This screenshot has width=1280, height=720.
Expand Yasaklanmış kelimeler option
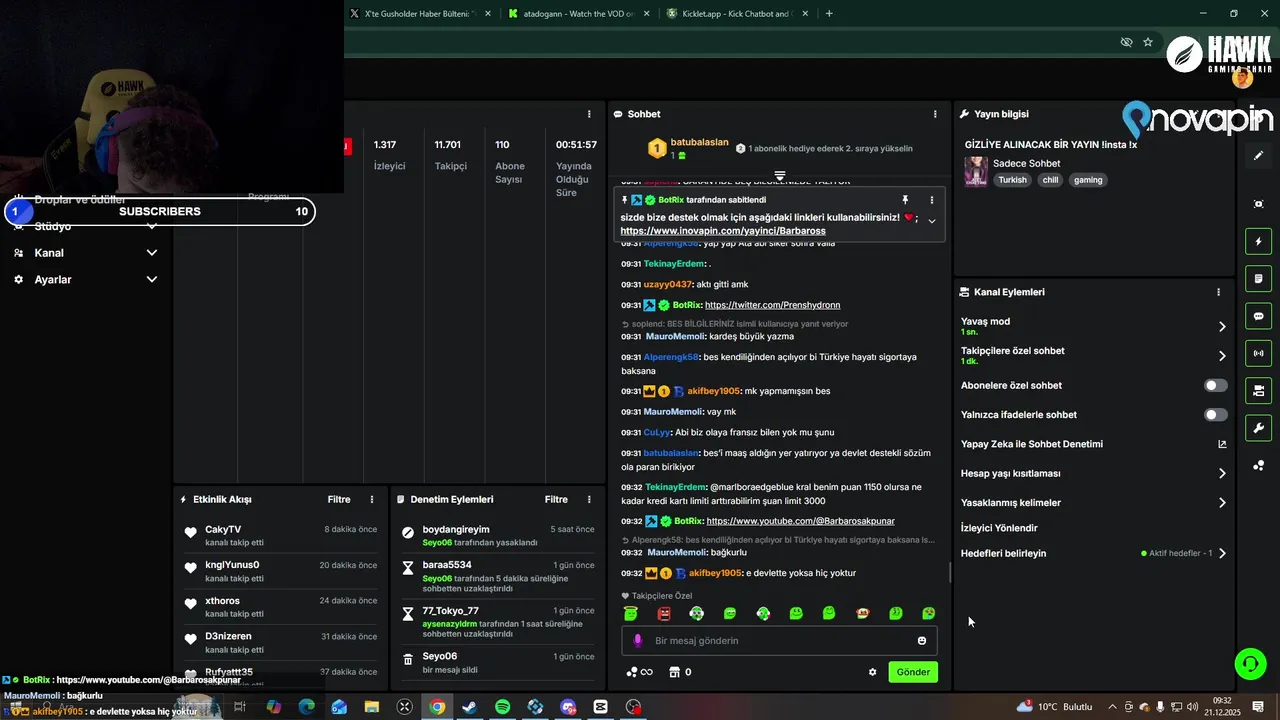(1222, 503)
